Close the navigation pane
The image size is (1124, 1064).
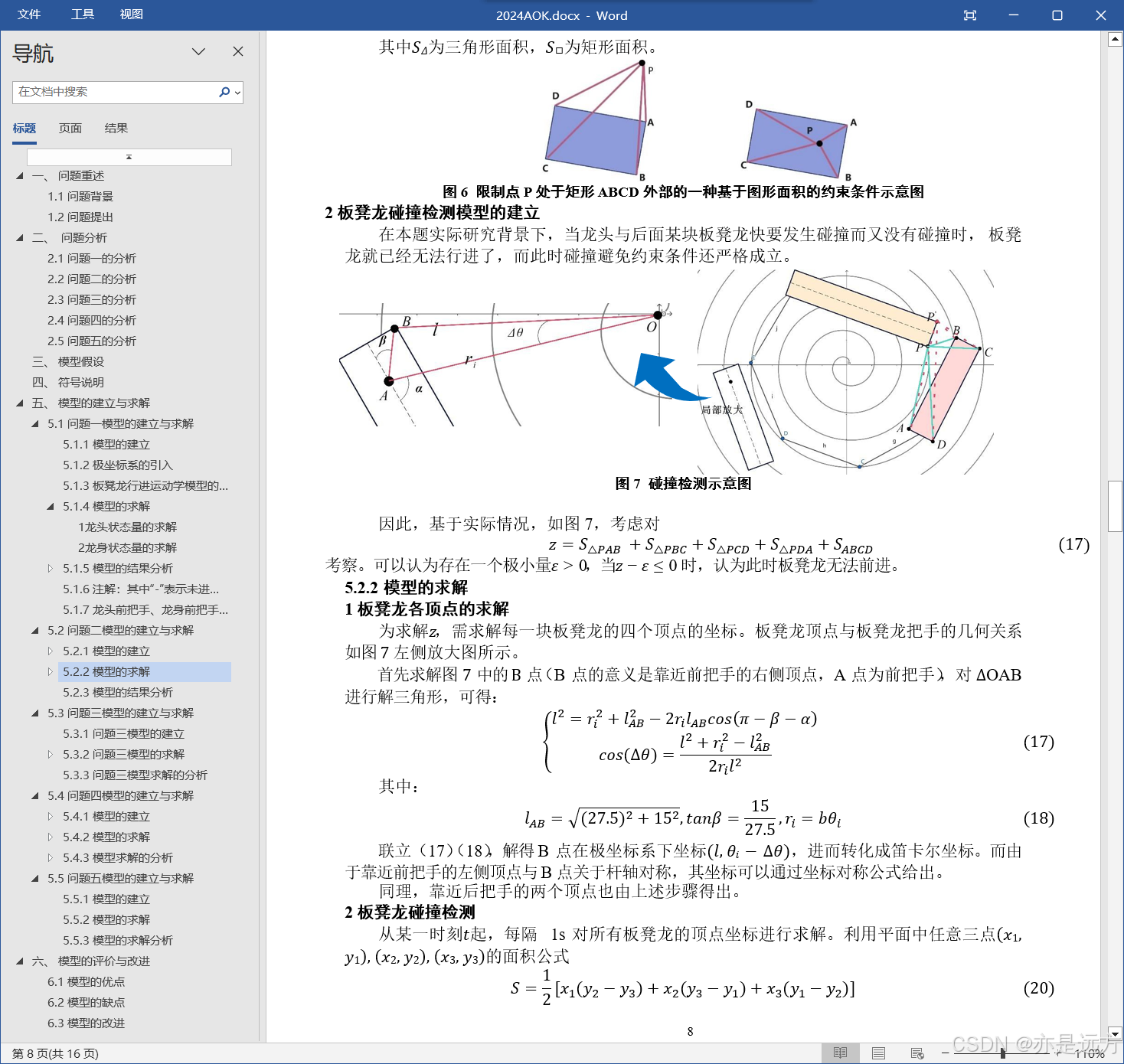(238, 51)
